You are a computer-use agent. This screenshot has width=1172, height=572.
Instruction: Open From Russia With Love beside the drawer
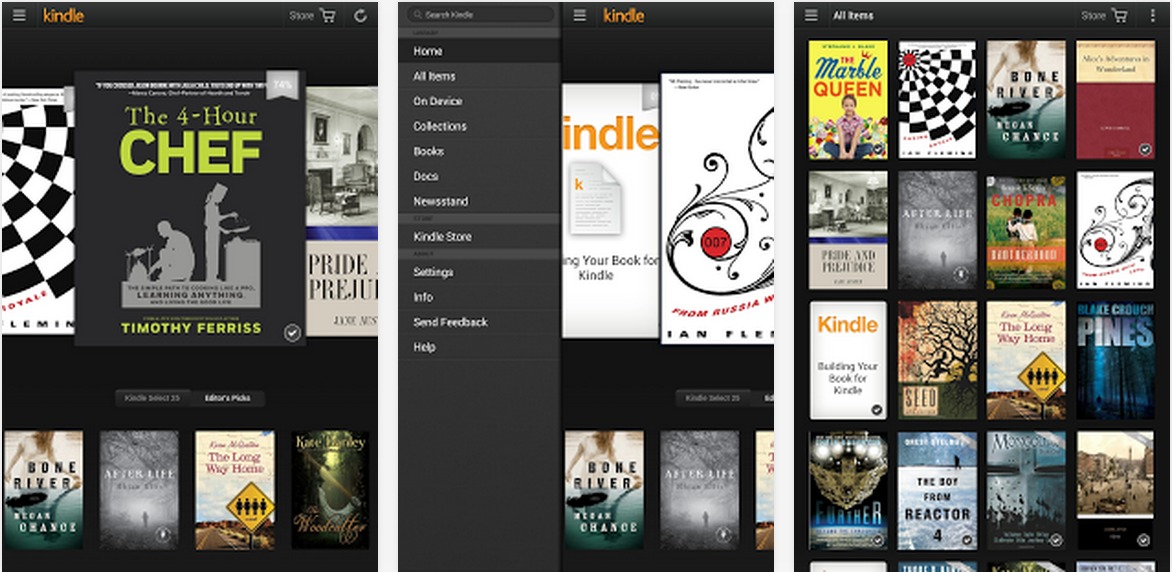(717, 208)
